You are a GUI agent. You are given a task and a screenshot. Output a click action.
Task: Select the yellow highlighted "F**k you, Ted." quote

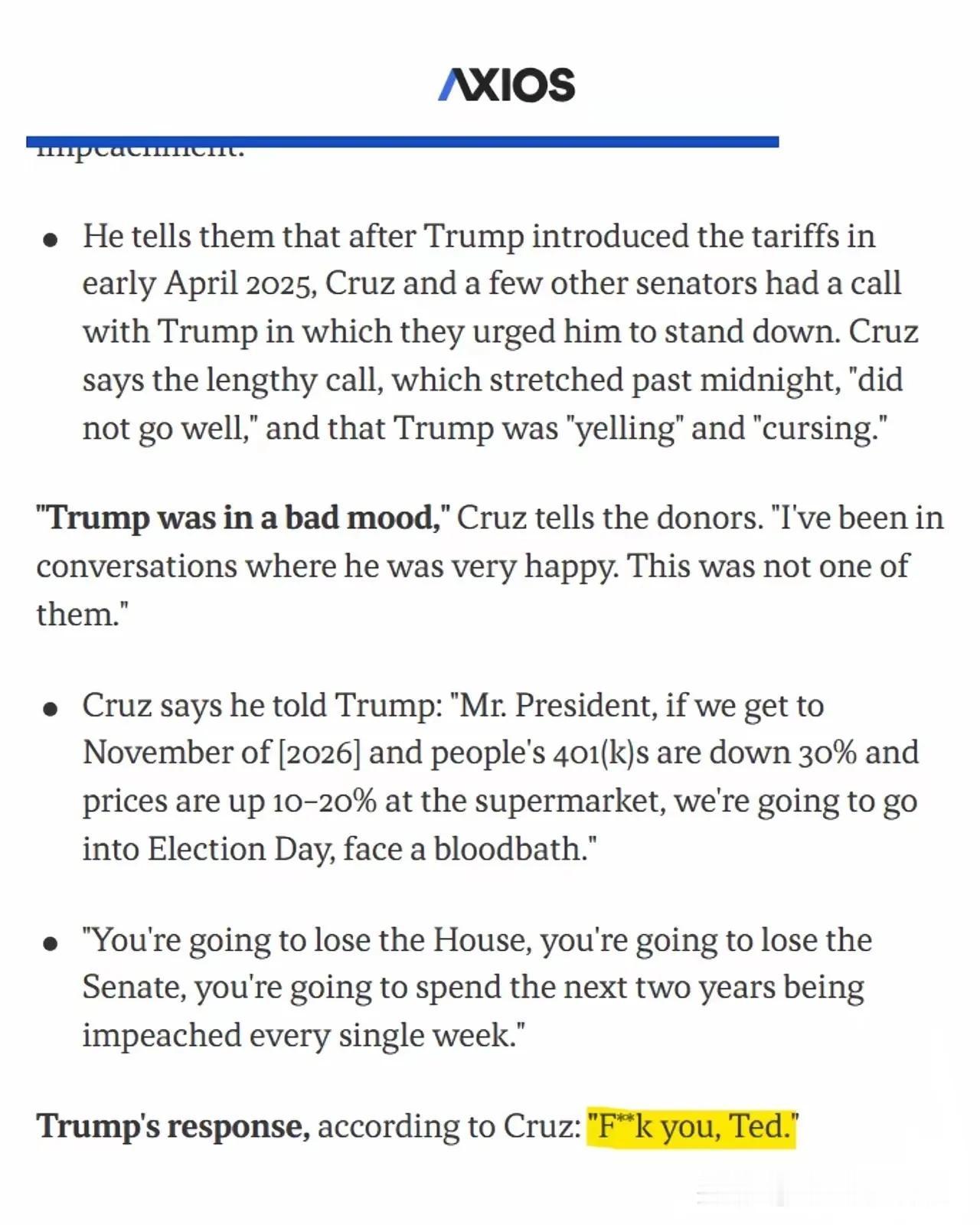[692, 1127]
